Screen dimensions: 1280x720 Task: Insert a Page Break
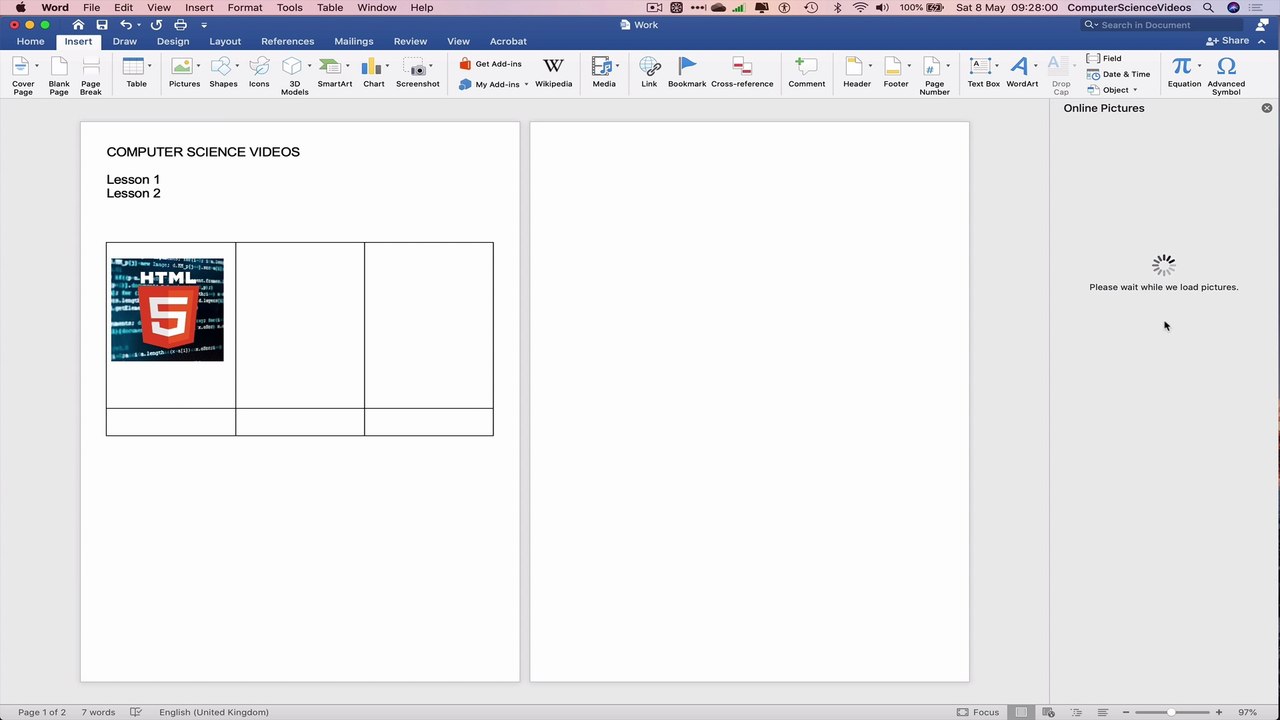pyautogui.click(x=91, y=75)
